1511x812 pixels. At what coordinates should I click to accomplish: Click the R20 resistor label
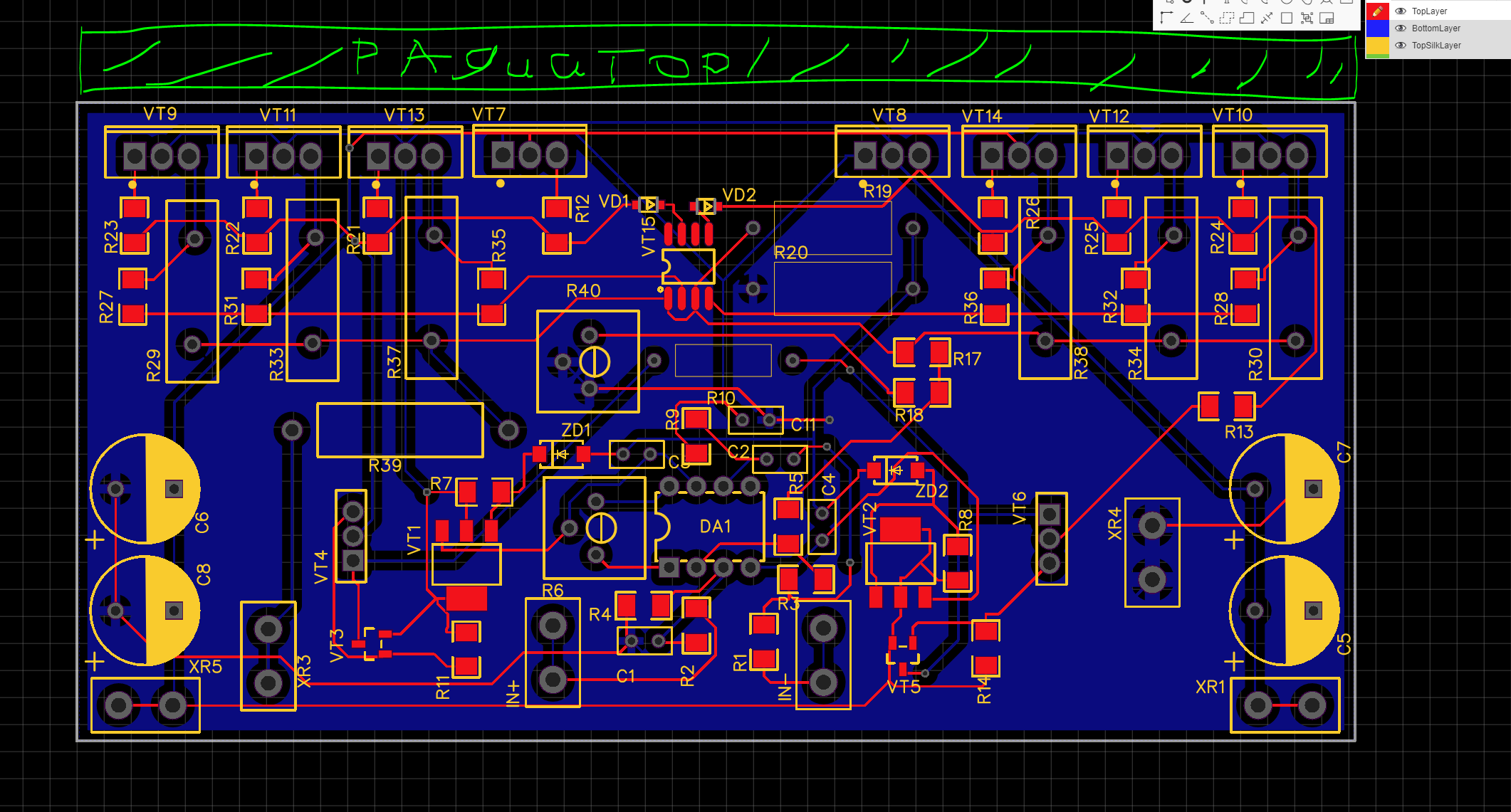791,253
